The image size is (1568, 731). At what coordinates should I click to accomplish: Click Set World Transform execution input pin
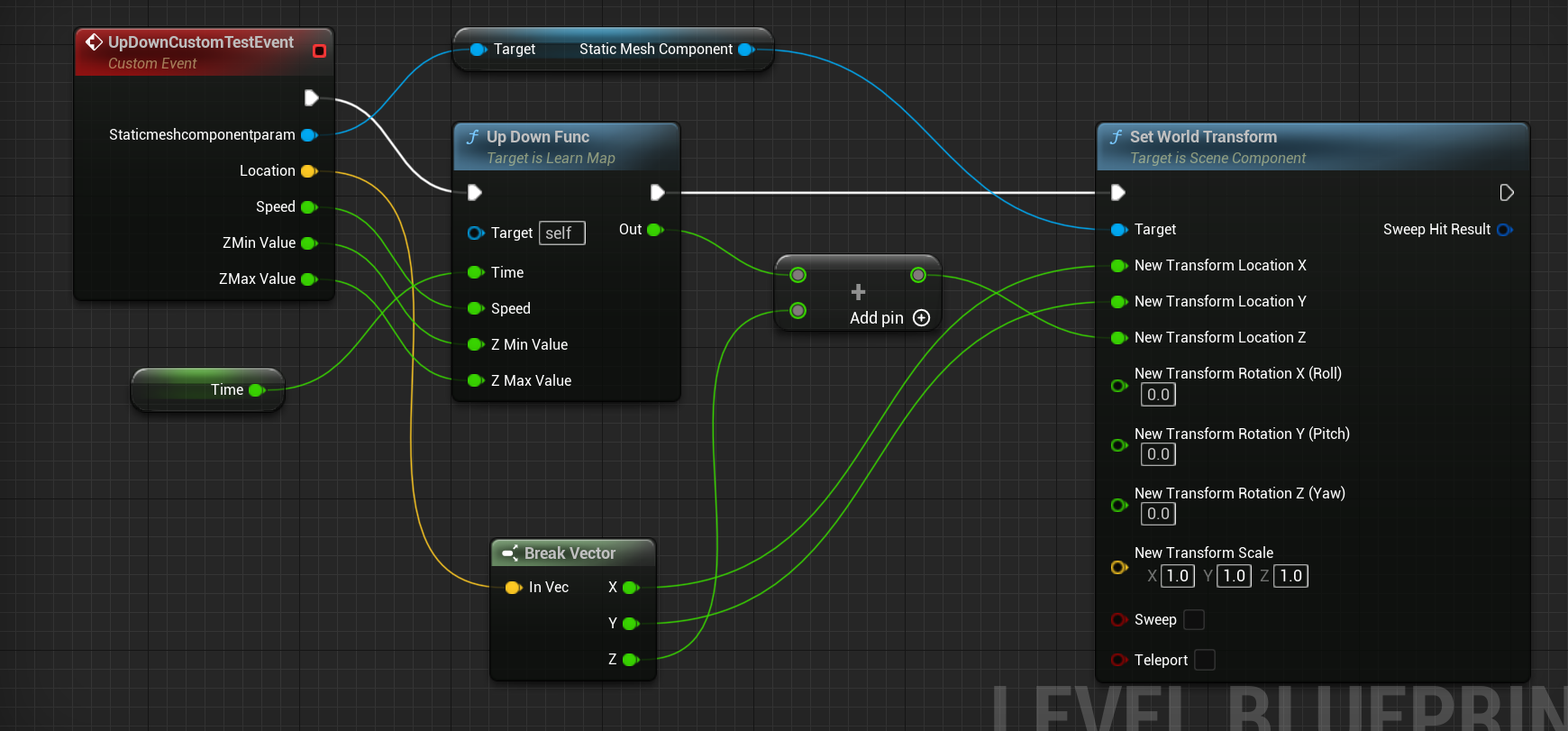pyautogui.click(x=1118, y=192)
